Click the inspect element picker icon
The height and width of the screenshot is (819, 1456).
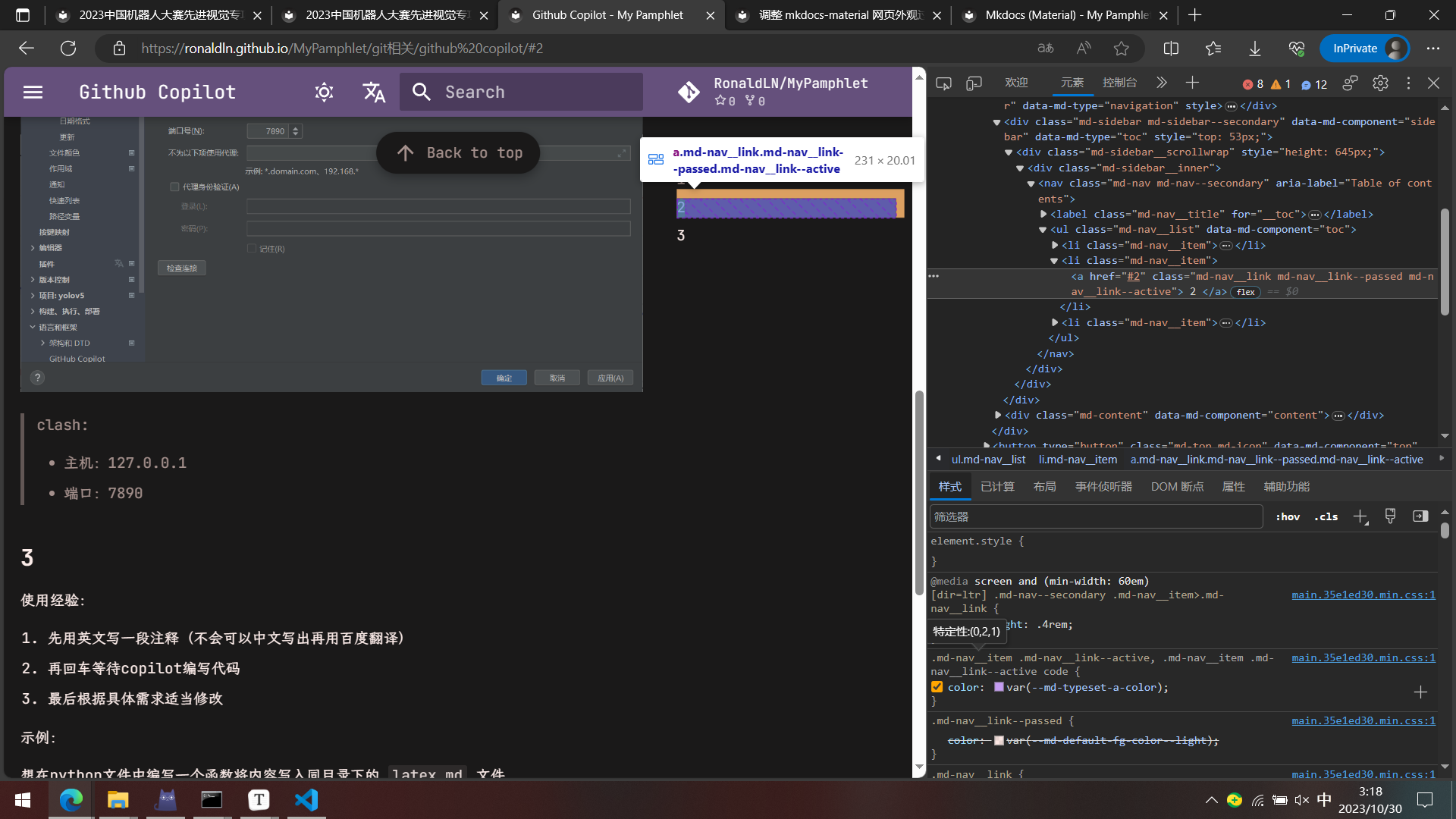[x=943, y=83]
